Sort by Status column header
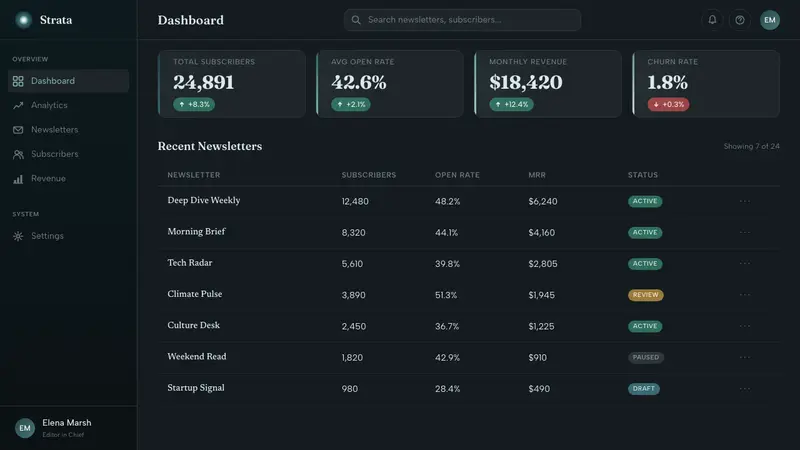The width and height of the screenshot is (800, 450). 643,175
